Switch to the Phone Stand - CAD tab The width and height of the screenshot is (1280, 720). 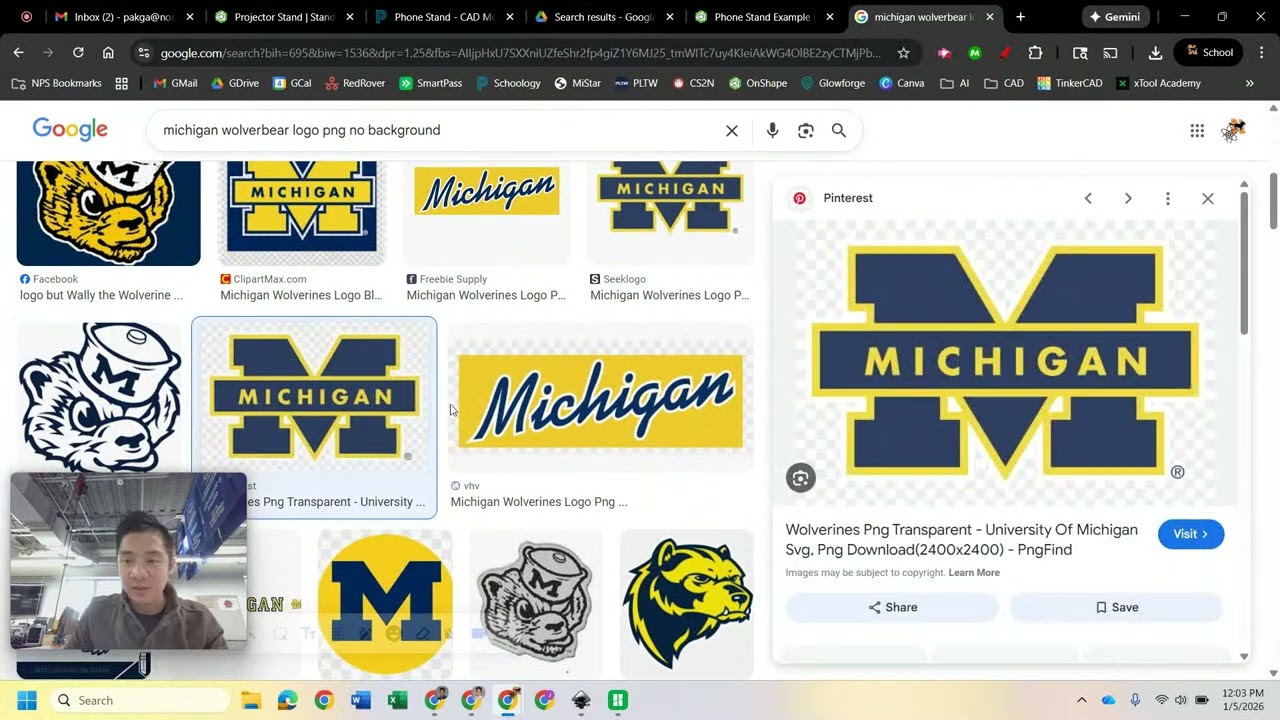[444, 17]
